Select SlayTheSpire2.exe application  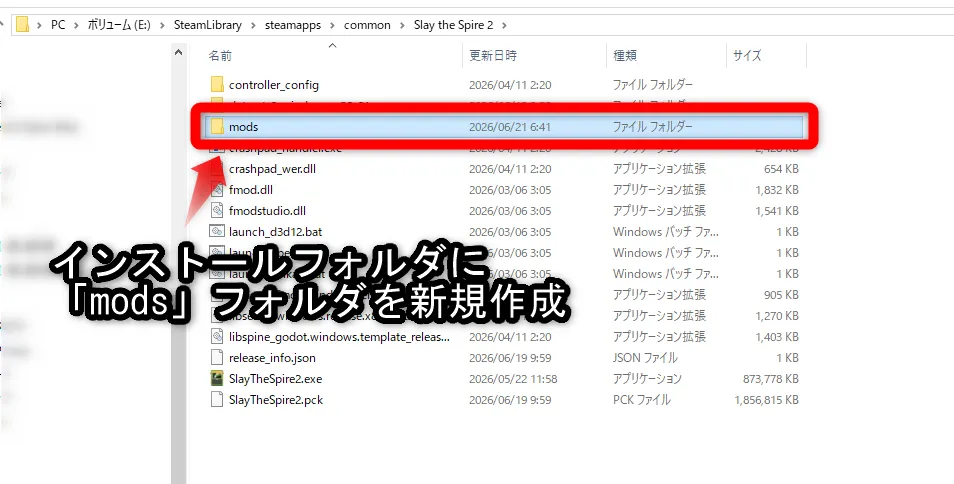pos(275,379)
